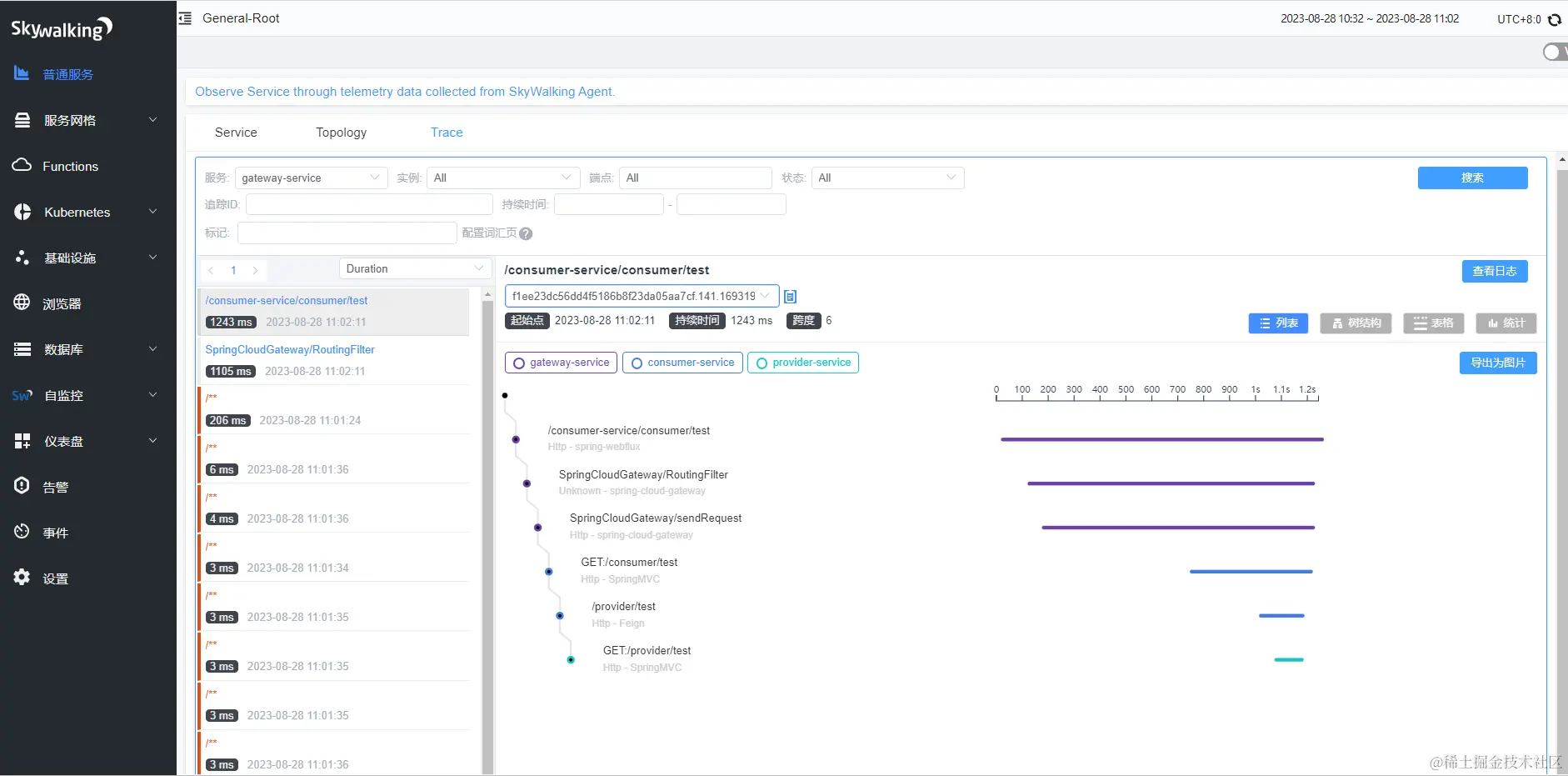This screenshot has width=1568, height=776.
Task: Click the minimum 持续时间 input field
Action: (x=608, y=204)
